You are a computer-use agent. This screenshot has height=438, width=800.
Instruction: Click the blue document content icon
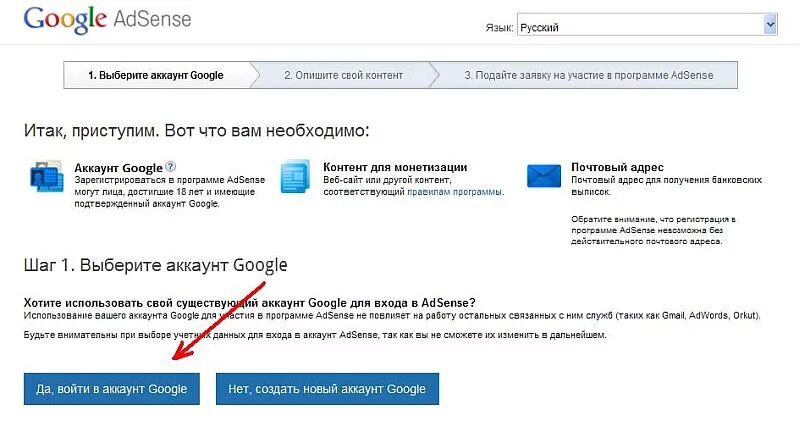tap(295, 176)
